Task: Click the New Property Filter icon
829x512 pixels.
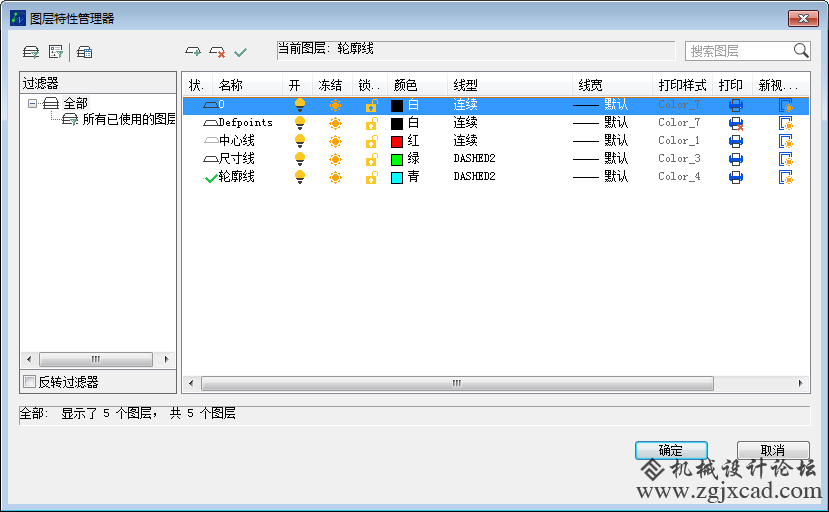Action: tap(31, 52)
